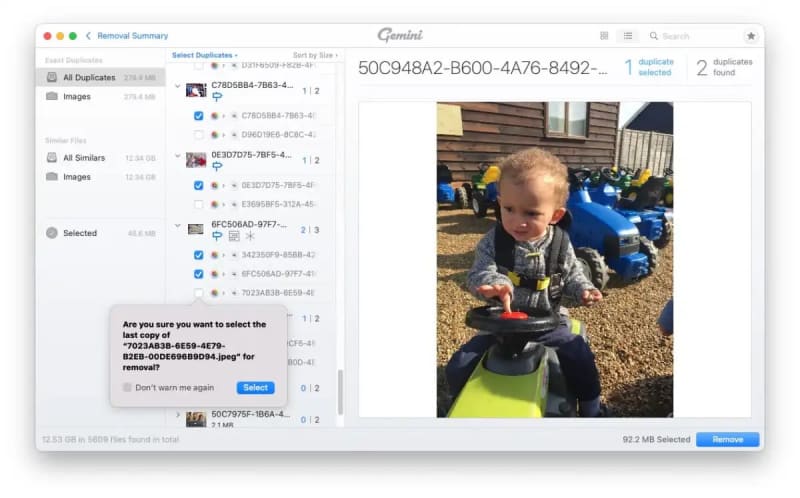Click Photos icon on 342350F9 file row
The width and height of the screenshot is (800, 498).
point(215,255)
